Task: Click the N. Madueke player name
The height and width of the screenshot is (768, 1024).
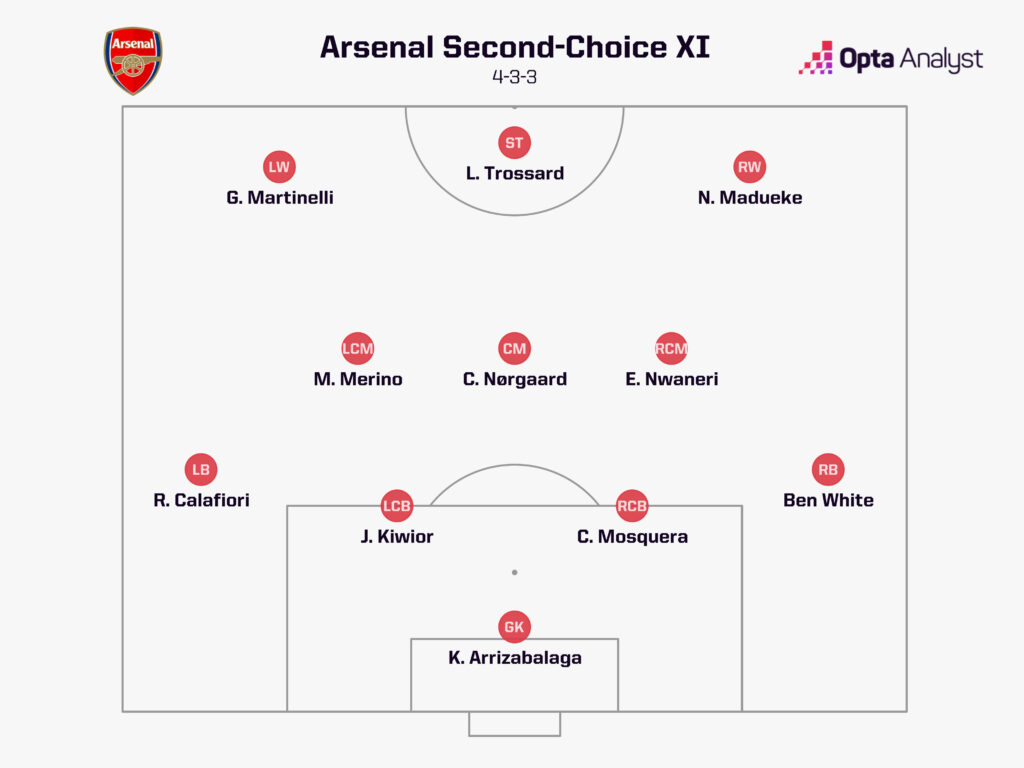Action: pyautogui.click(x=750, y=197)
